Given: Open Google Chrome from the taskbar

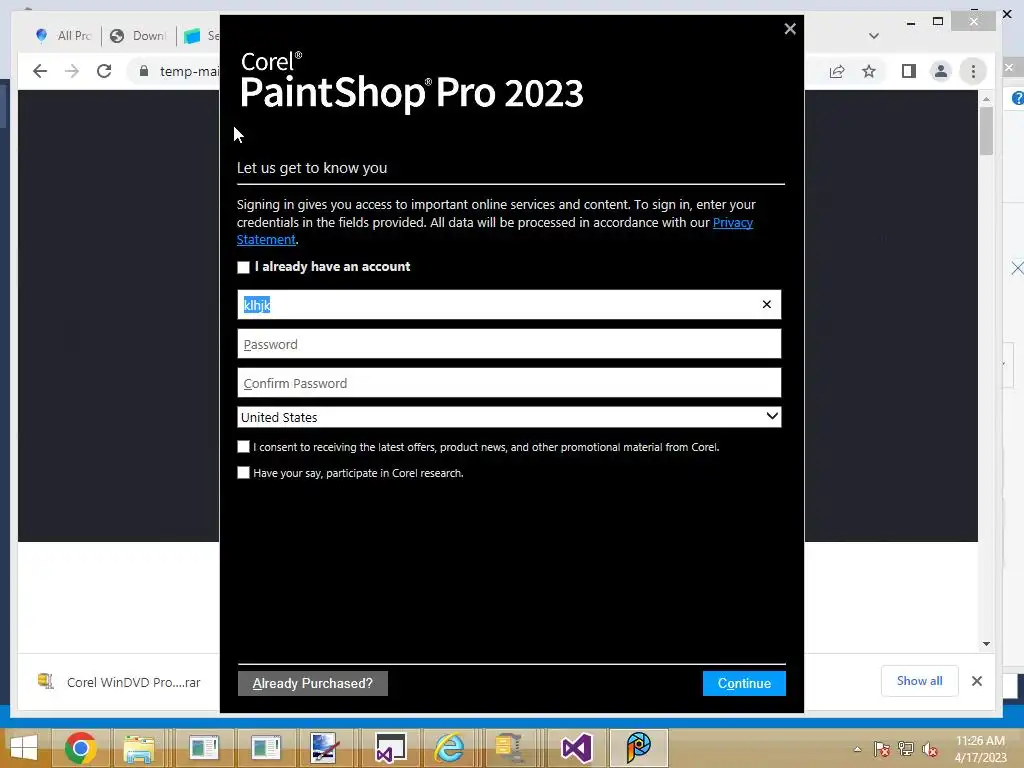Looking at the screenshot, I should [x=80, y=748].
